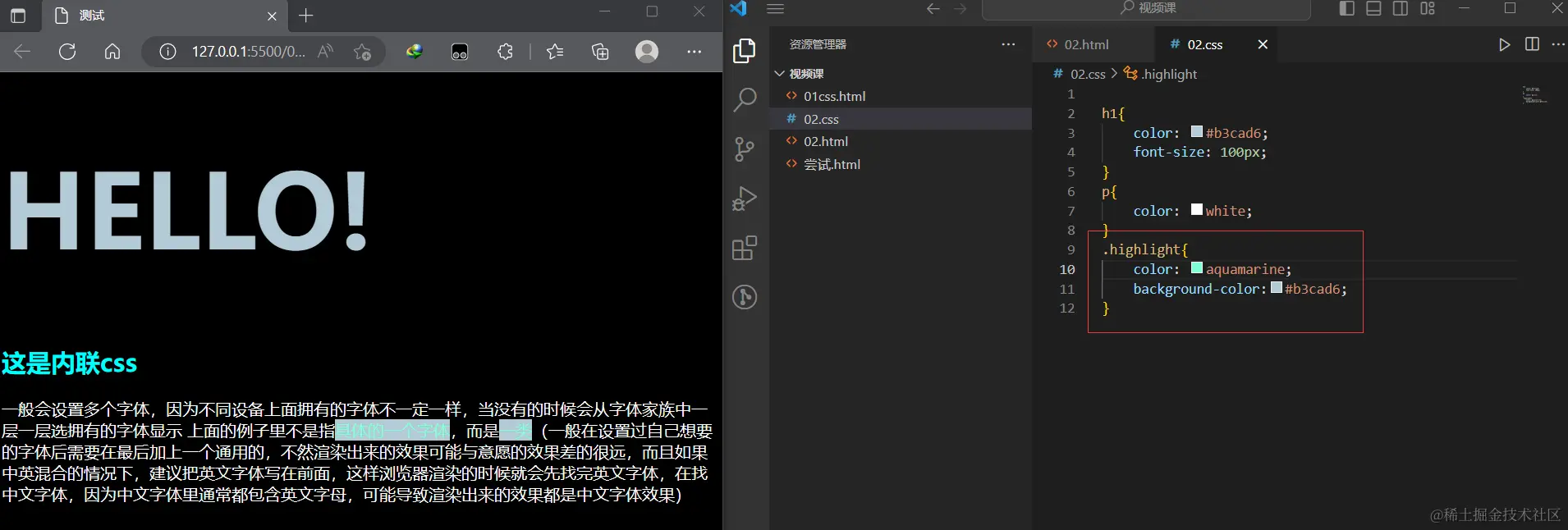Select the 测试 browser tab
The image size is (1568, 530).
click(x=164, y=15)
